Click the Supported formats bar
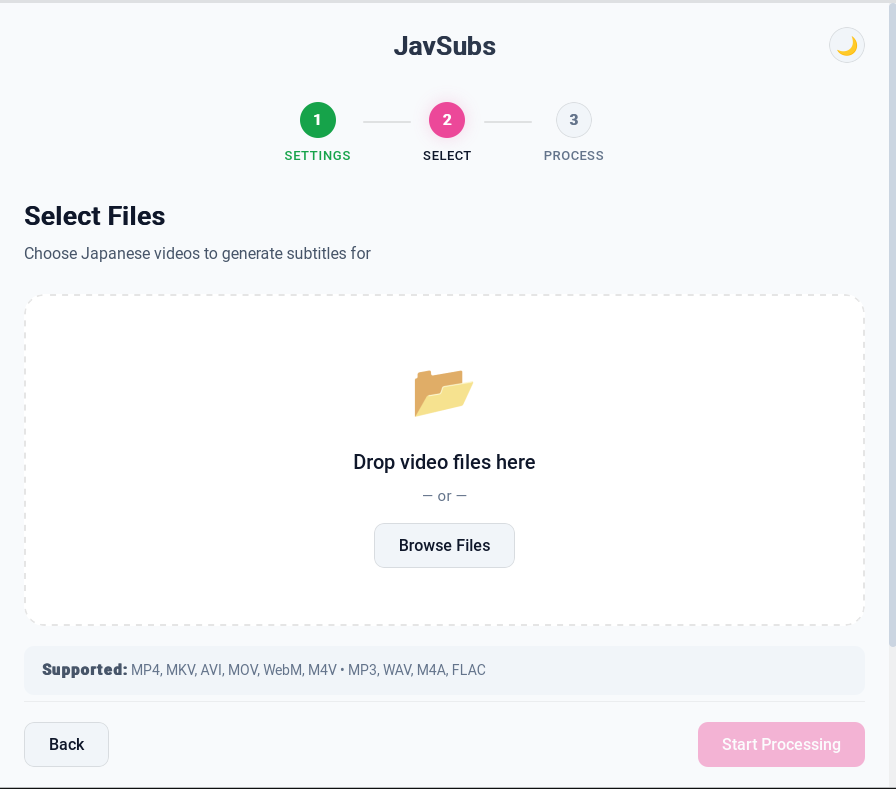 [x=444, y=670]
